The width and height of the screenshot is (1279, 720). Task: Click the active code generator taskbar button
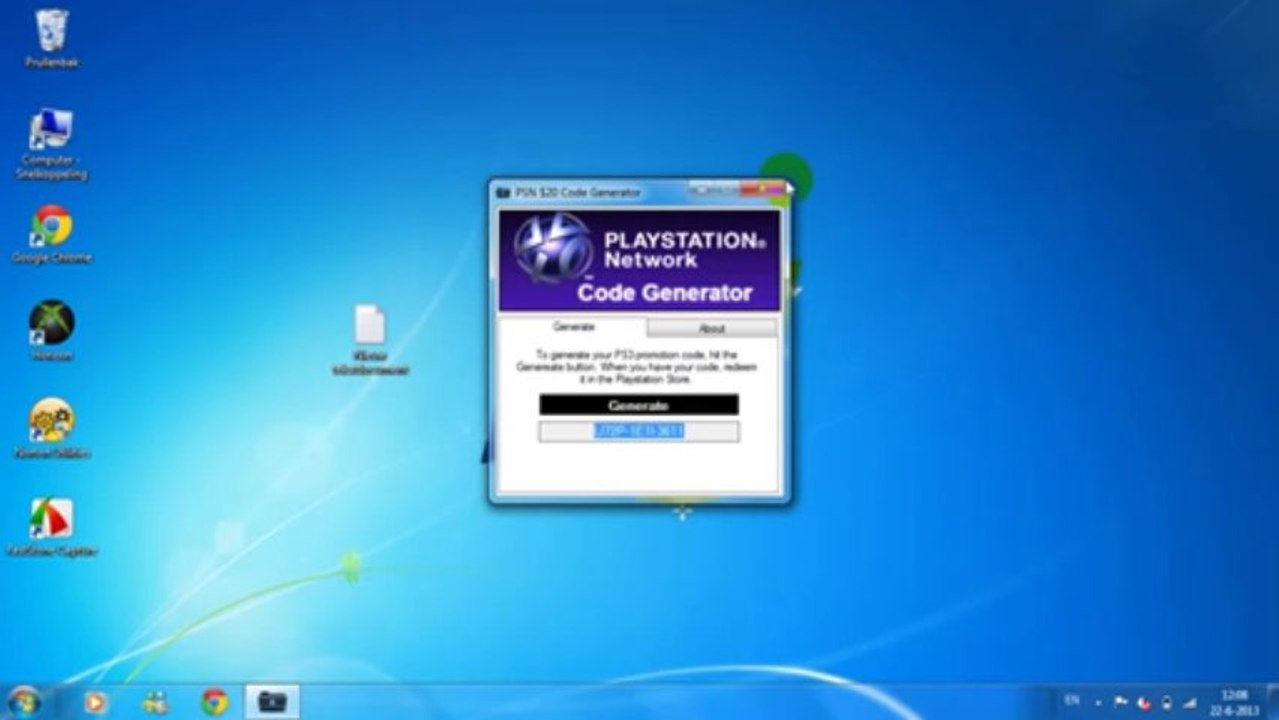click(272, 702)
